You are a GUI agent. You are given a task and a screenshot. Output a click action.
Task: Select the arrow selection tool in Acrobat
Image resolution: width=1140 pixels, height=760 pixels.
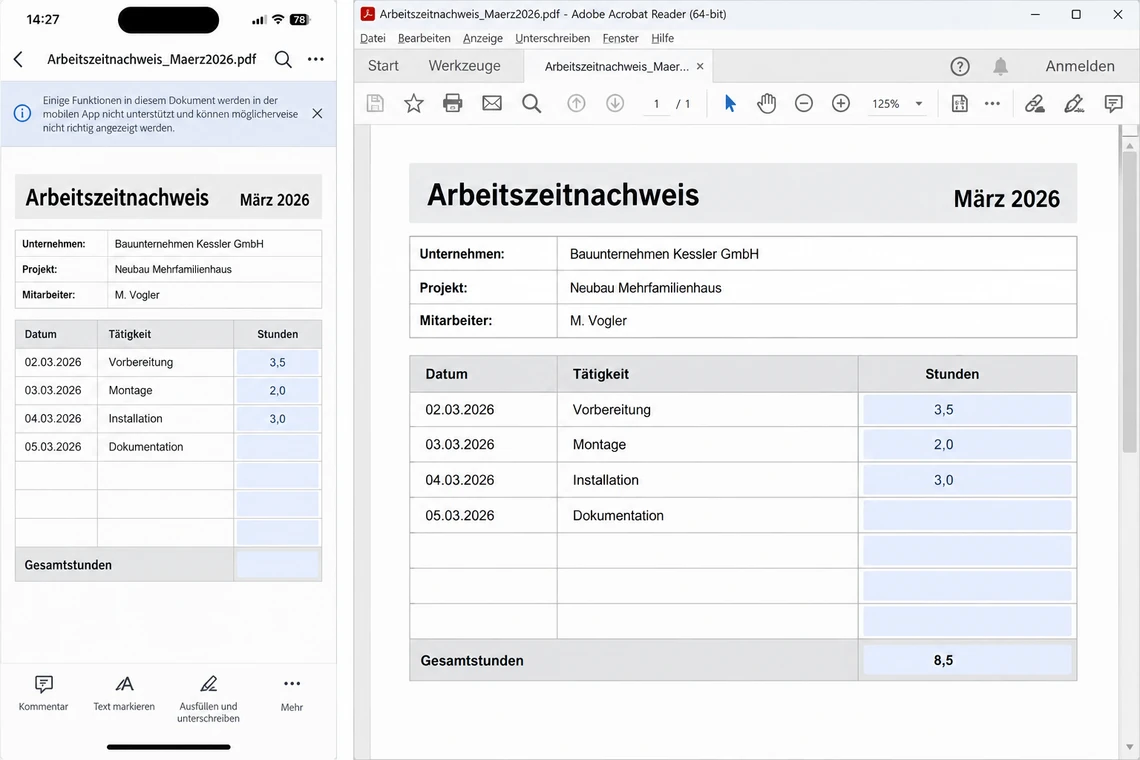[x=730, y=103]
